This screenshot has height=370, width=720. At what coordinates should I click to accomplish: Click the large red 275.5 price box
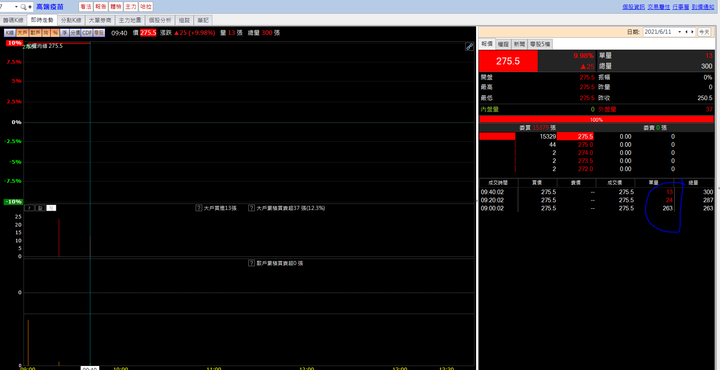pos(508,61)
